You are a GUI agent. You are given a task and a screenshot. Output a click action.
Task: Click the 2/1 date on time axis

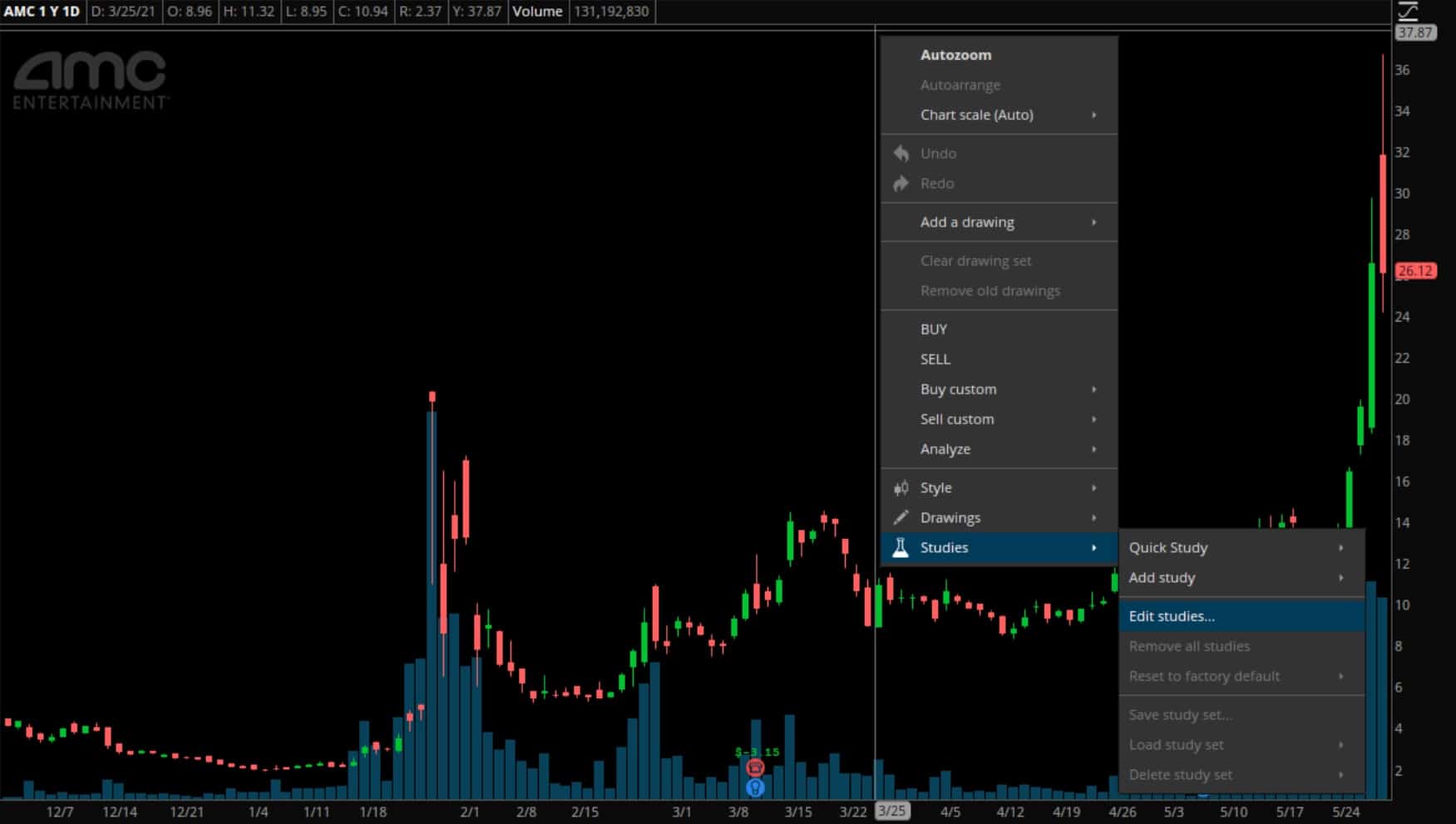click(470, 812)
